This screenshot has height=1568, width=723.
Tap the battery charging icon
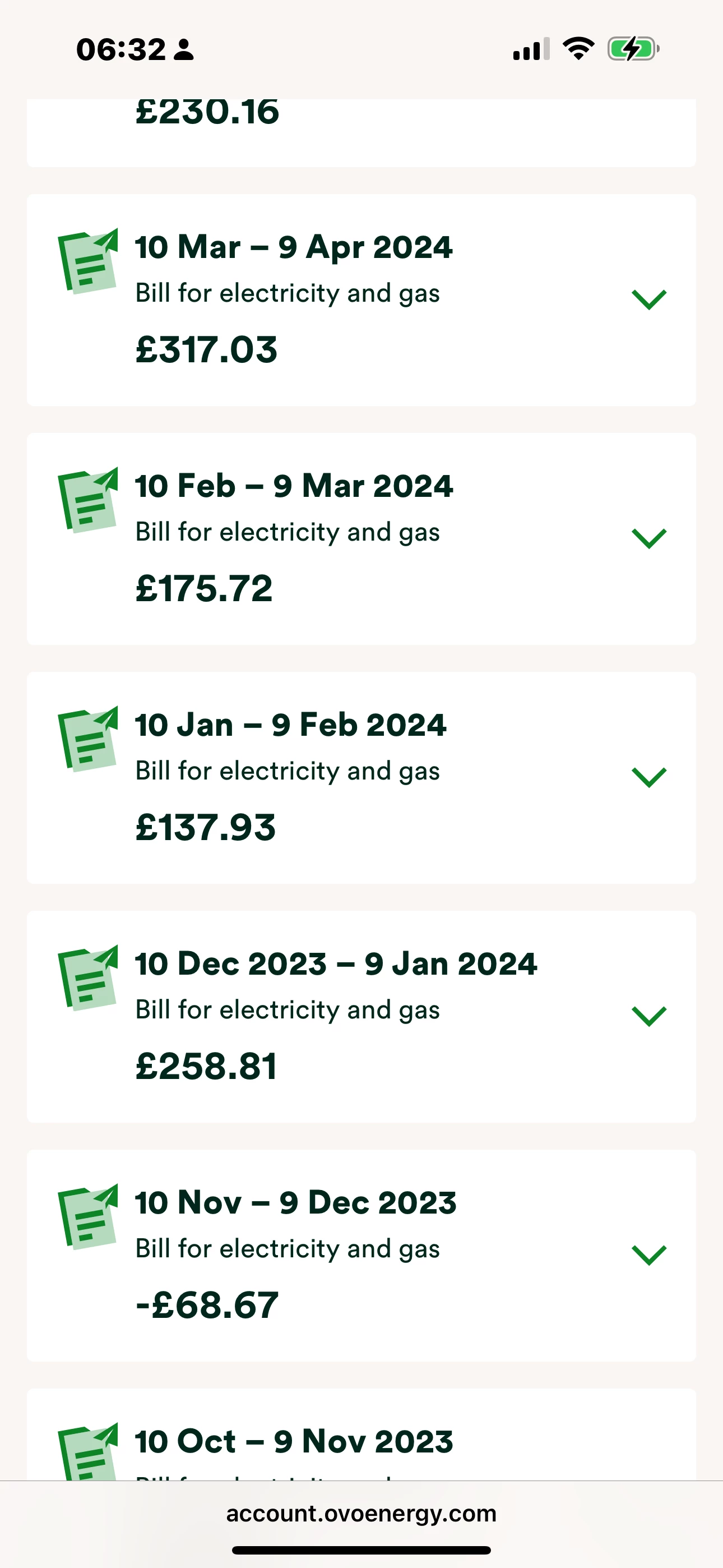(x=633, y=49)
